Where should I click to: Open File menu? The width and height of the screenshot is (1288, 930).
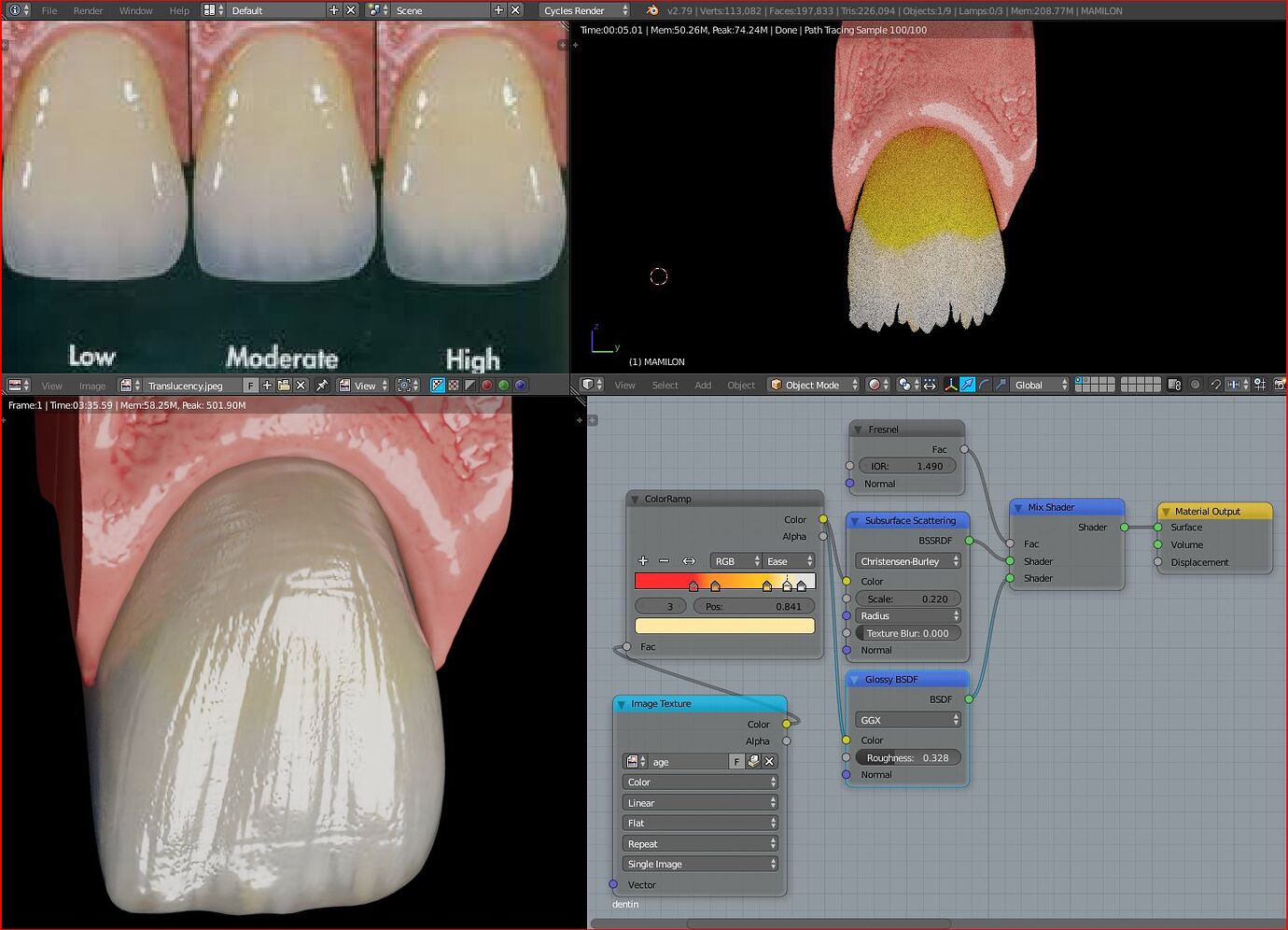pyautogui.click(x=49, y=10)
